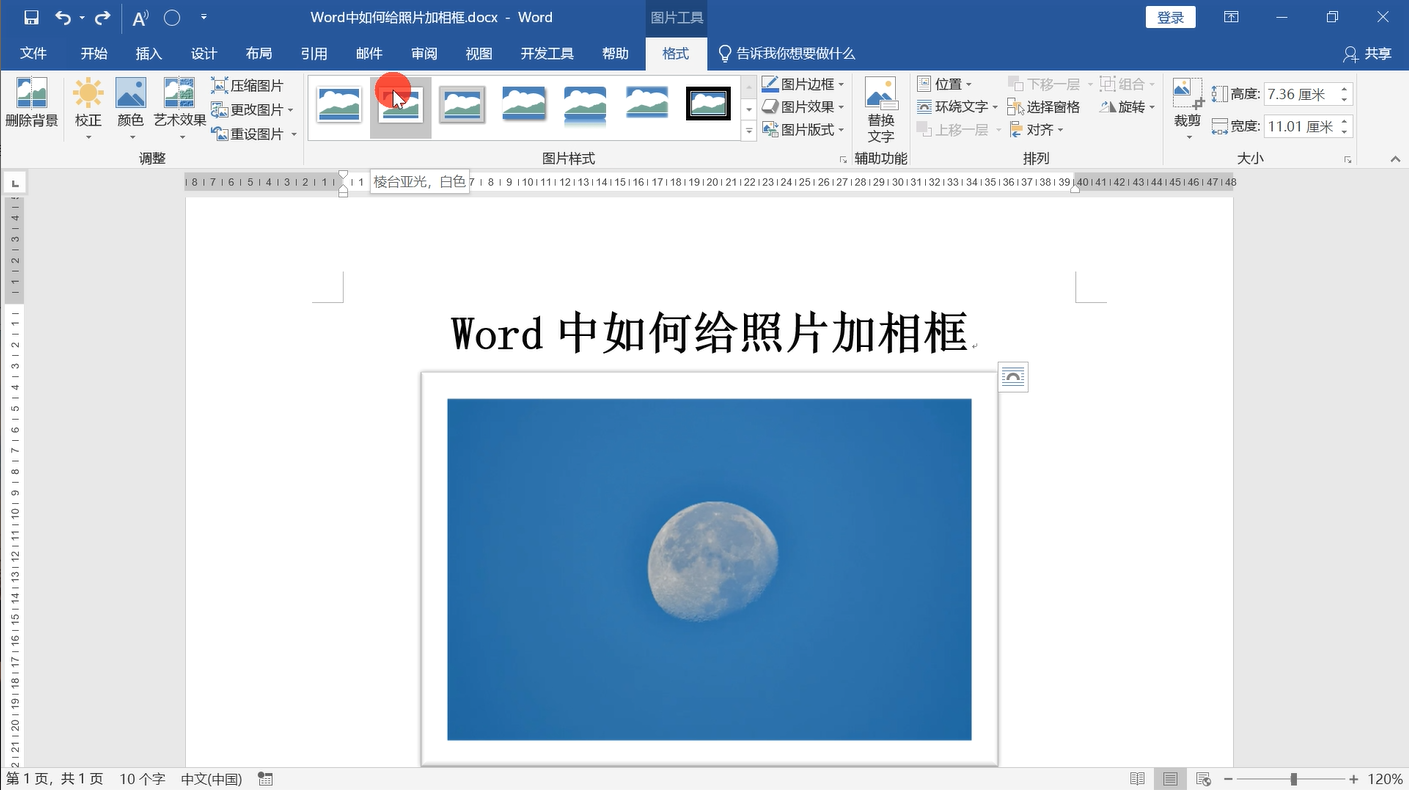The height and width of the screenshot is (790, 1409).
Task: Click the ruler tab selector icon
Action: tap(13, 182)
